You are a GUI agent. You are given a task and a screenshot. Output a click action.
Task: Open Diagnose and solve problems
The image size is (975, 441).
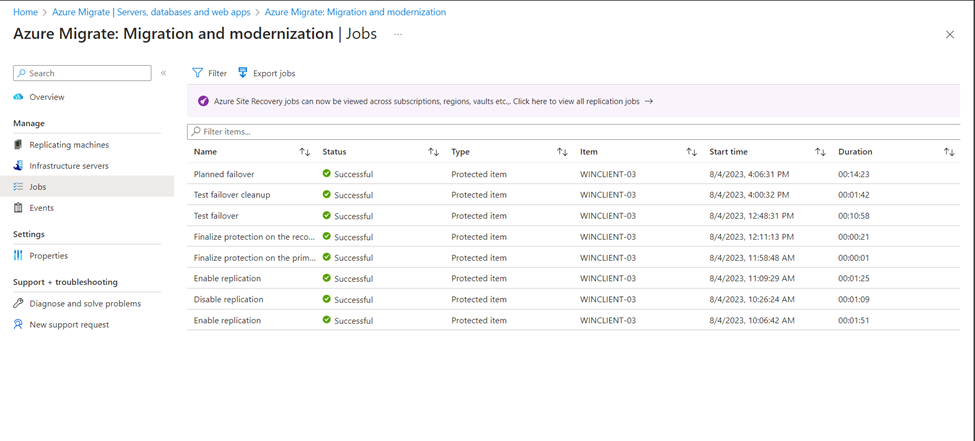click(87, 304)
